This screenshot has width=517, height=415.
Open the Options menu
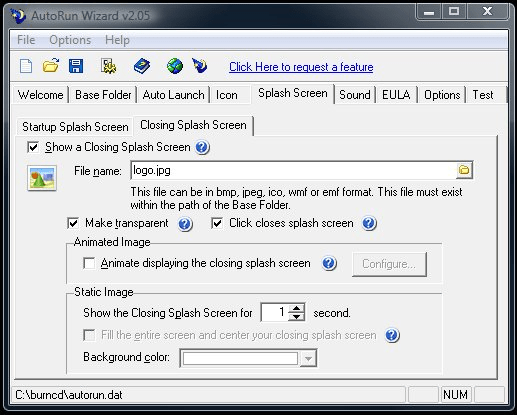click(70, 40)
